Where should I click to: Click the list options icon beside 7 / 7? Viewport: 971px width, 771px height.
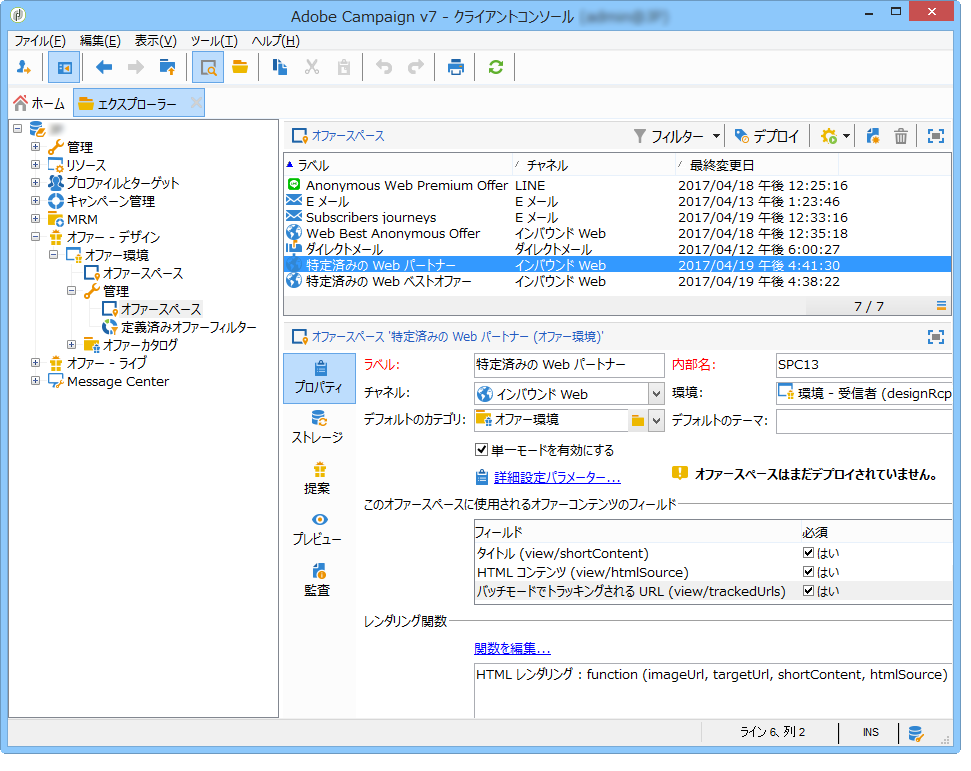click(x=941, y=305)
